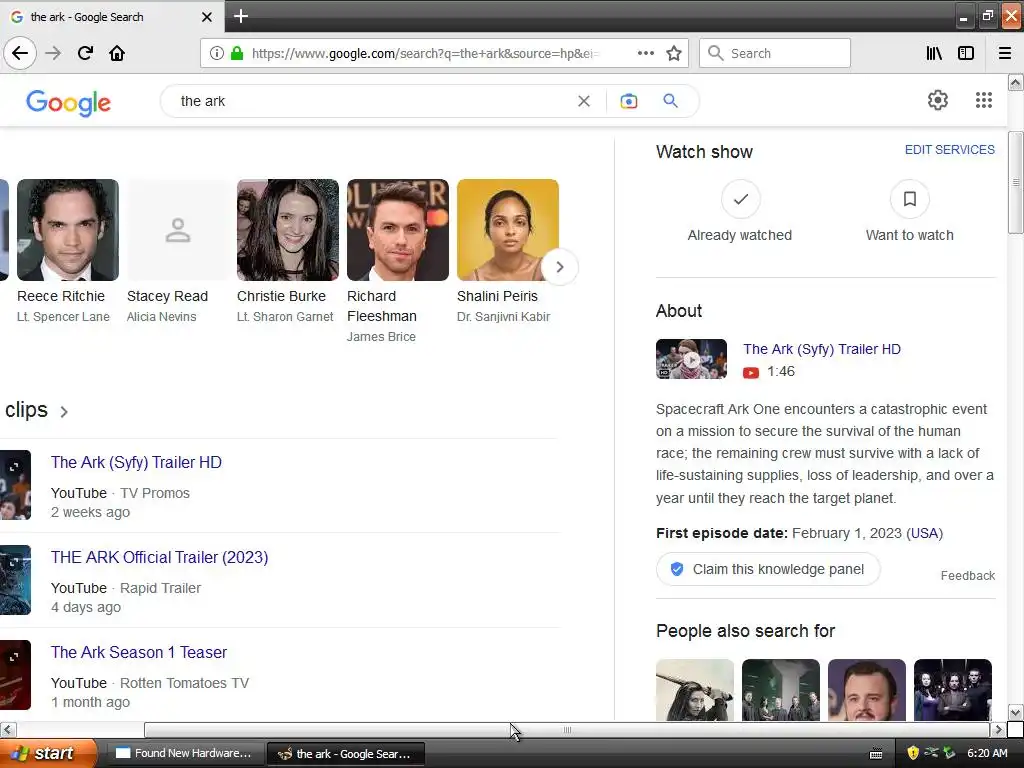Go back to the previous page
The width and height of the screenshot is (1024, 768).
click(20, 53)
